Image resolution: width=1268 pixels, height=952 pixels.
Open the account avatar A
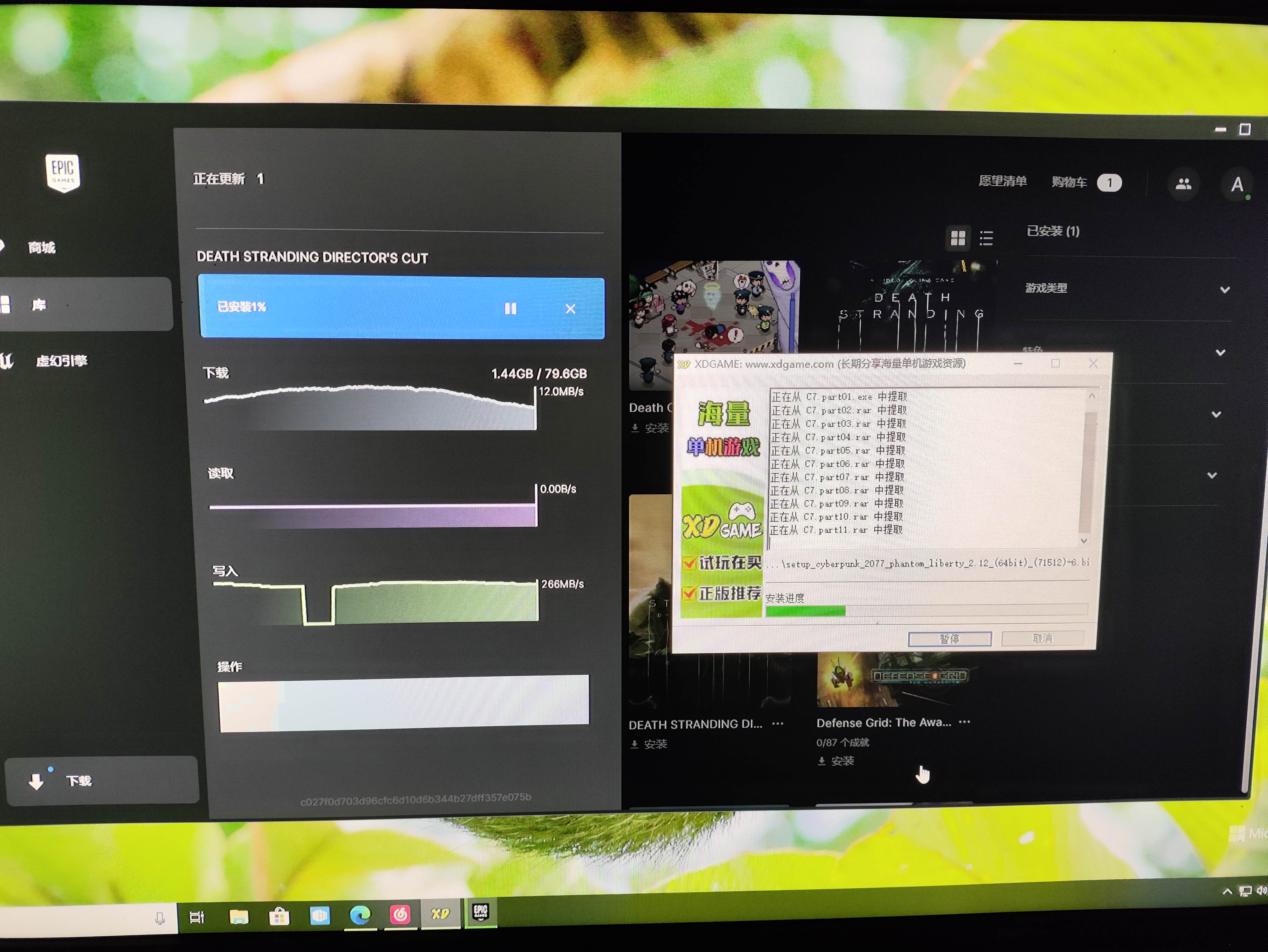coord(1237,185)
